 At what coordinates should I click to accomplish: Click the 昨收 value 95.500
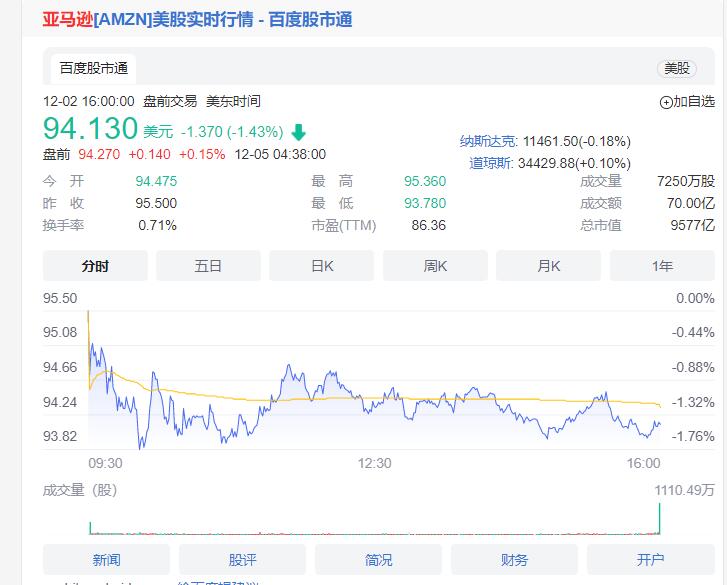(x=156, y=203)
